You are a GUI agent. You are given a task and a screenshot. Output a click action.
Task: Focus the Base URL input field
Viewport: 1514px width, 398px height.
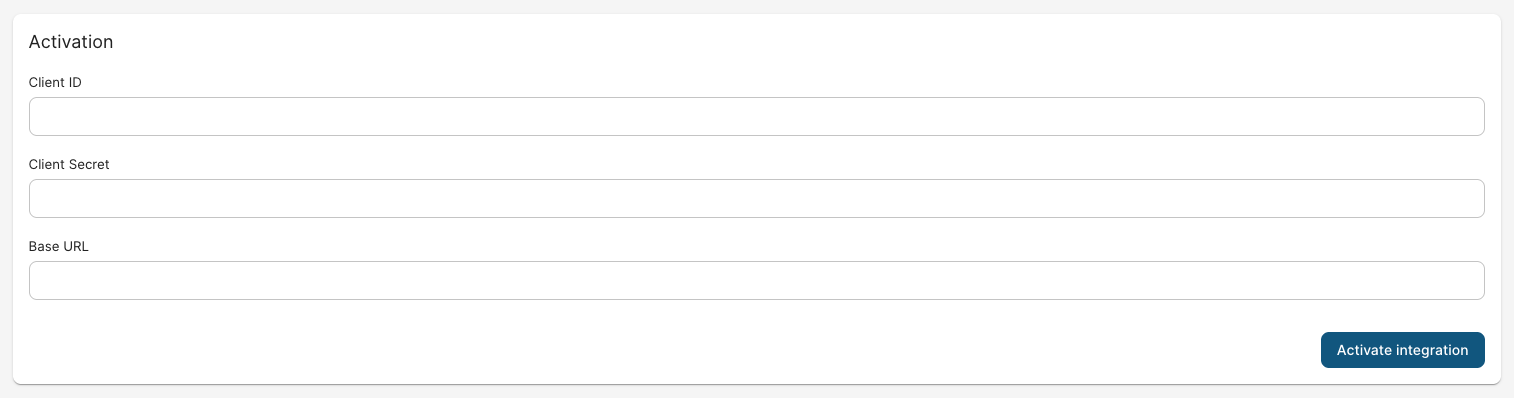pos(757,280)
